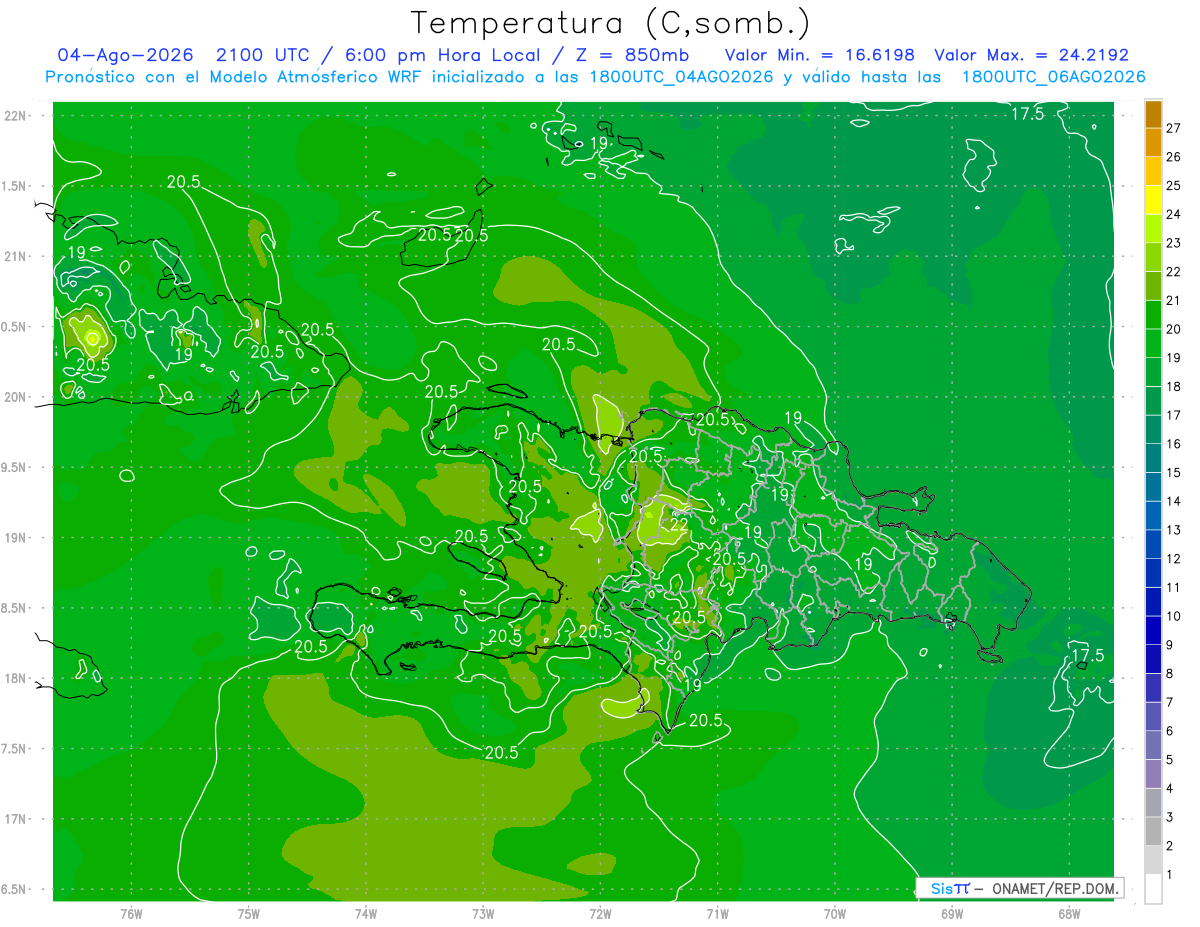The width and height of the screenshot is (1200, 927).
Task: Click the green legend swatch between 19 and 20
Action: [x=1154, y=344]
